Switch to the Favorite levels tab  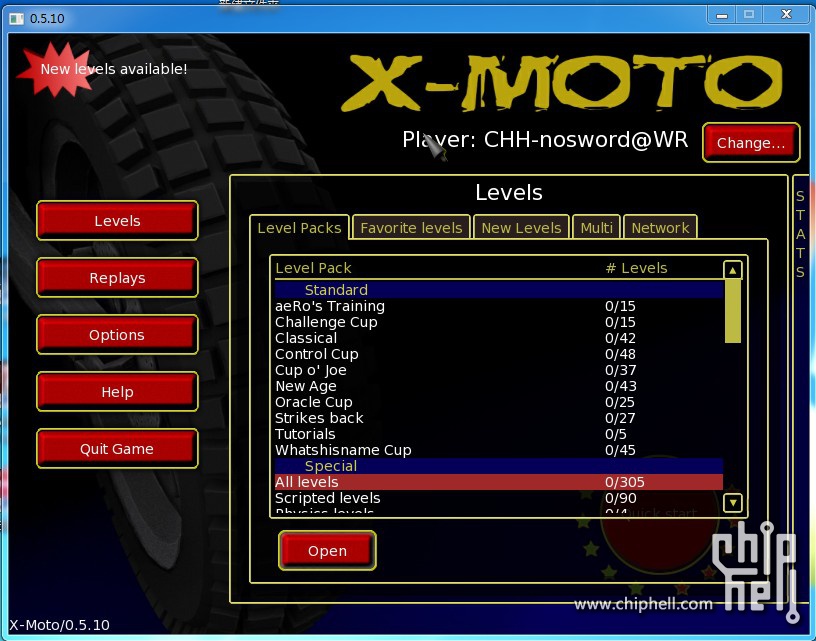click(411, 228)
